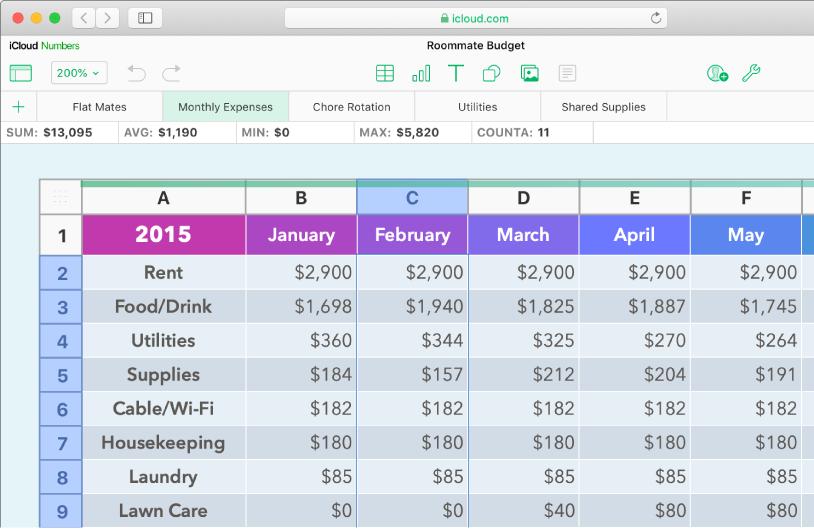Image resolution: width=814 pixels, height=529 pixels.
Task: Open the 200% zoom dropdown
Action: click(79, 73)
